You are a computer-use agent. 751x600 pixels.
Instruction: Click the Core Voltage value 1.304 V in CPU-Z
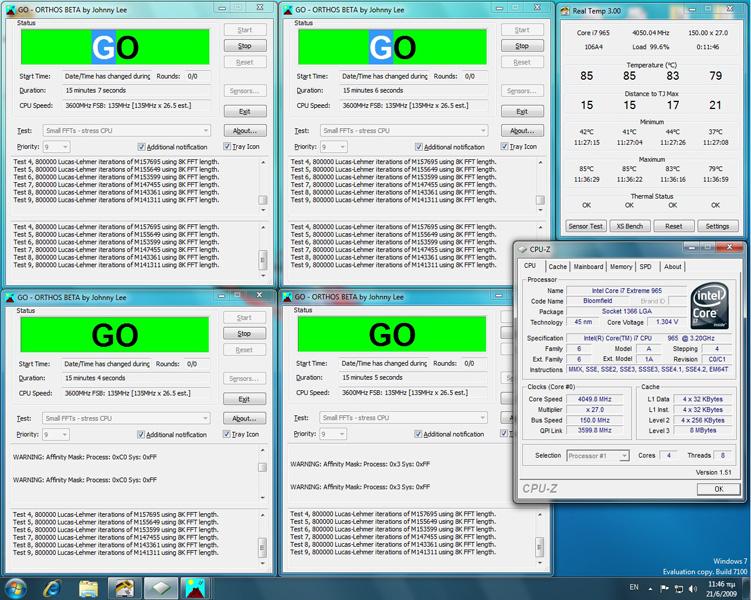click(x=667, y=322)
